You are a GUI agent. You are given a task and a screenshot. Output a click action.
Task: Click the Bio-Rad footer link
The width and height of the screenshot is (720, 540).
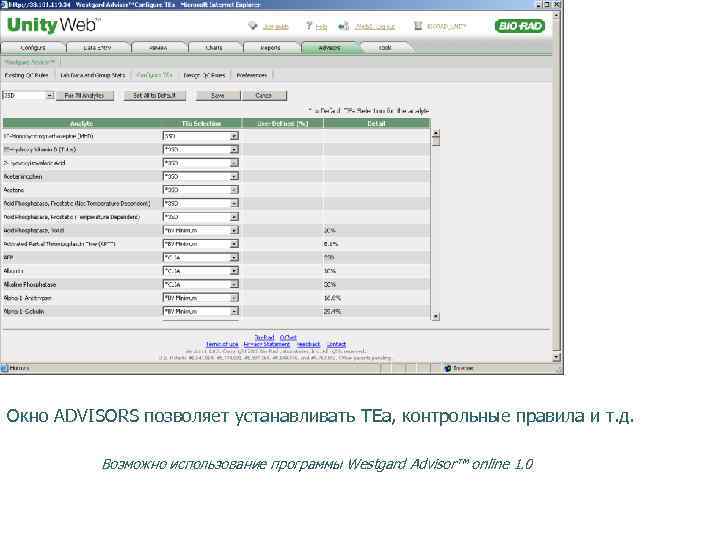(x=264, y=338)
